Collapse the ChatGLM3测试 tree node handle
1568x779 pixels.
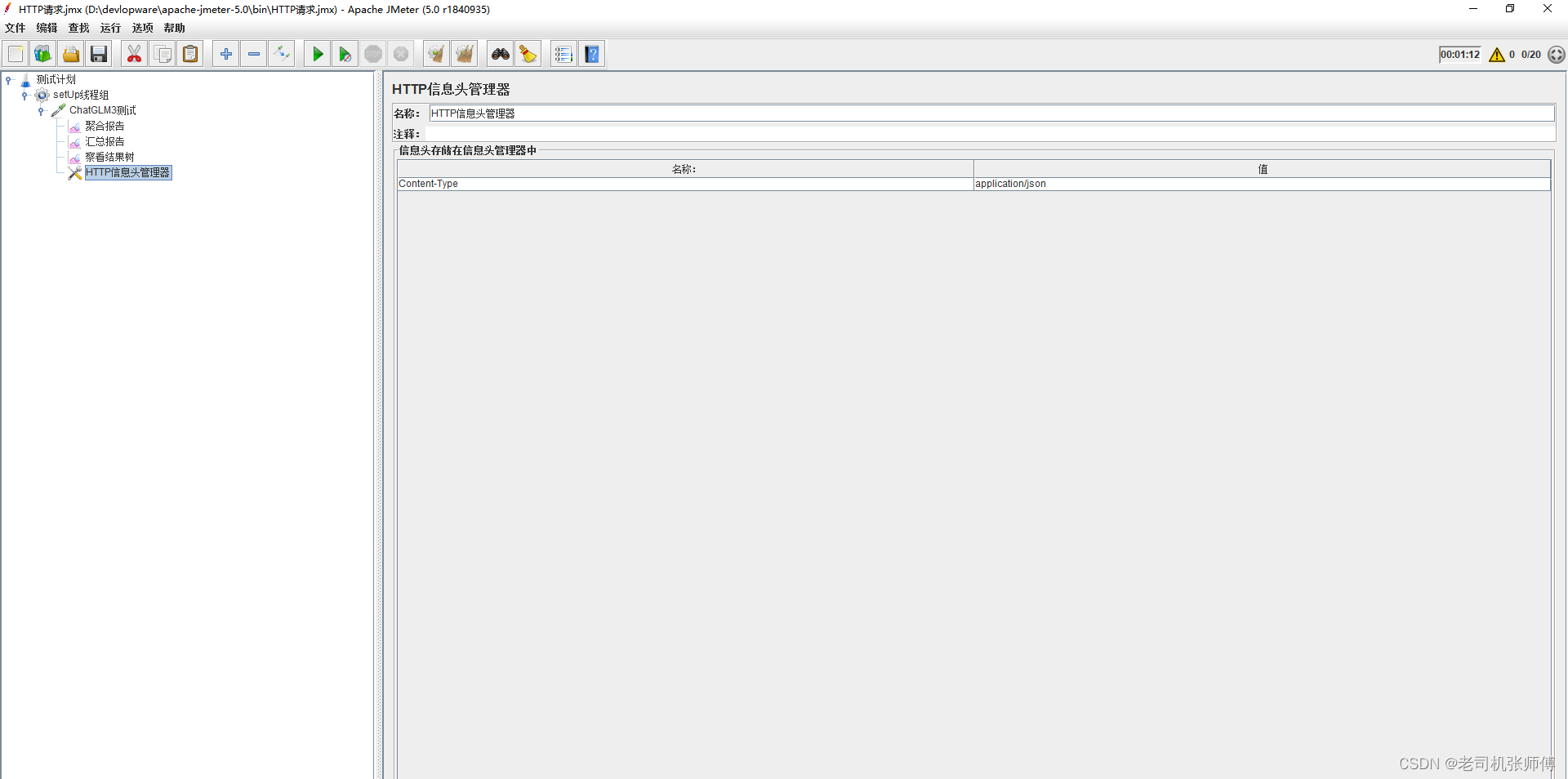41,111
